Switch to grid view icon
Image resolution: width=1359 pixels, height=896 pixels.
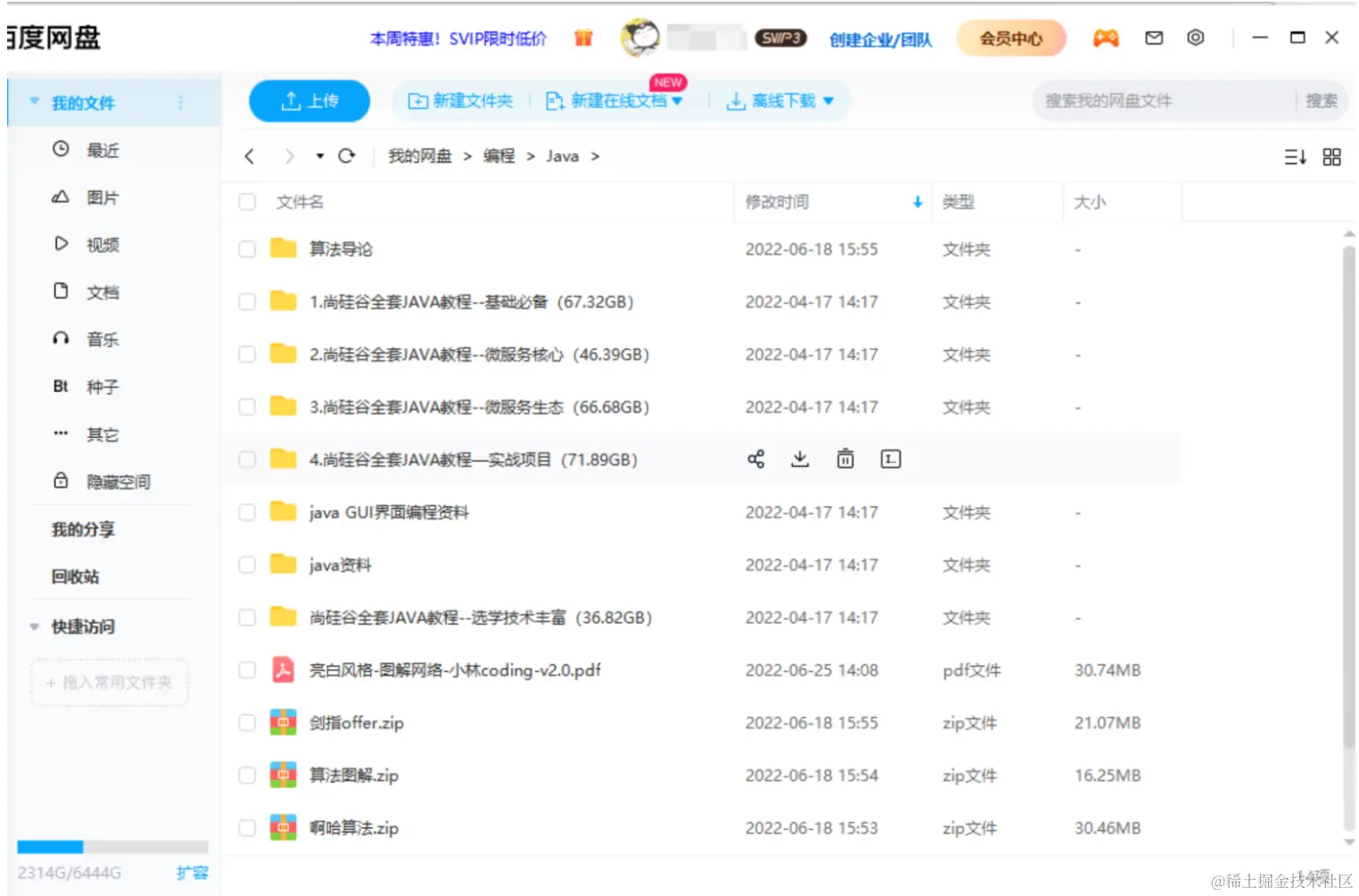1331,157
